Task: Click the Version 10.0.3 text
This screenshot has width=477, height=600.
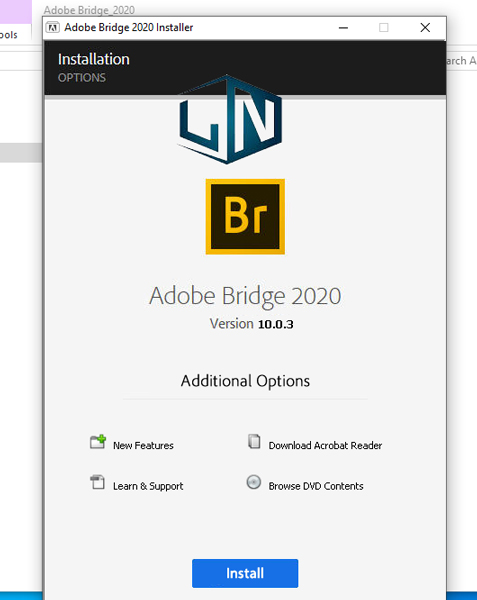Action: pos(251,324)
